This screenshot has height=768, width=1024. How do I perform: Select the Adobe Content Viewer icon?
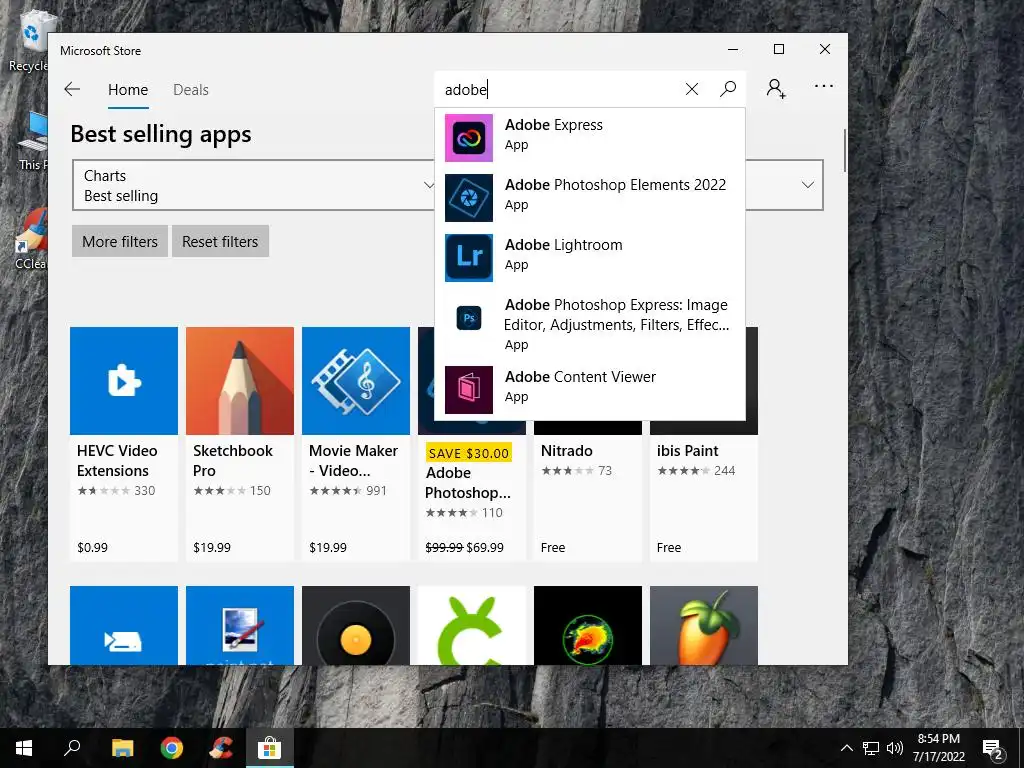tap(469, 390)
